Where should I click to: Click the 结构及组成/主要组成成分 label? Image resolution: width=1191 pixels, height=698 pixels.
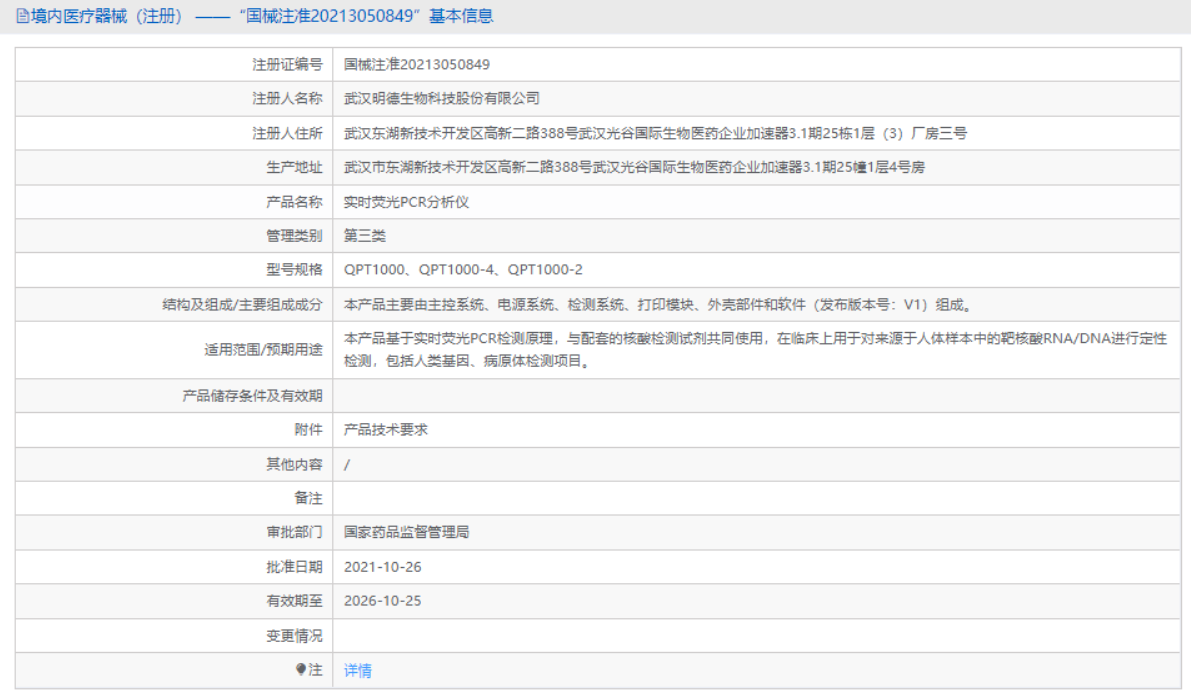(242, 305)
